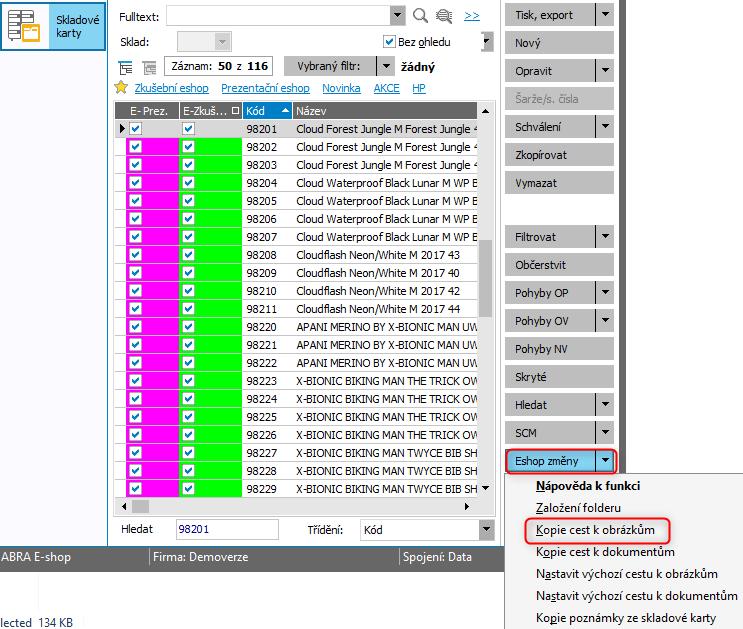The image size is (743, 629).
Task: Toggle E-Prez. checkbox for row 98201
Action: coord(136,128)
